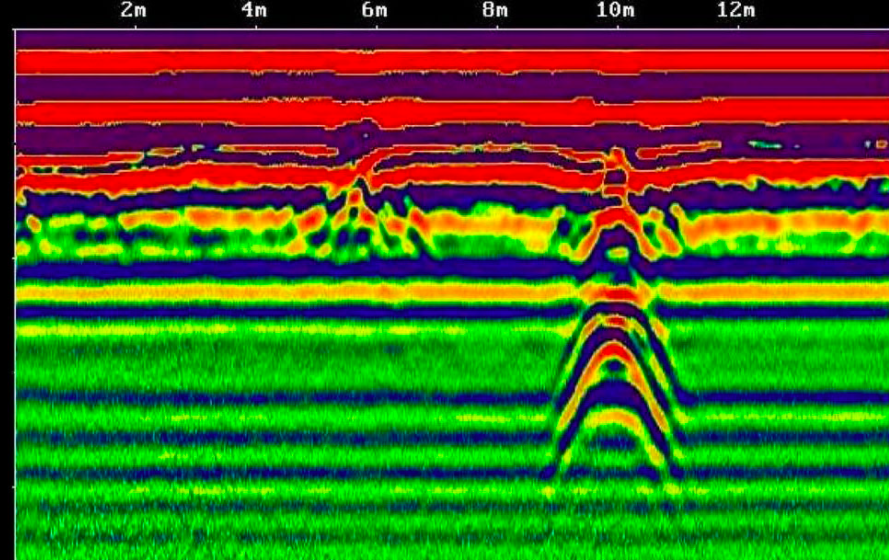The width and height of the screenshot is (889, 560).
Task: Click the 2m distance marker on ruler
Action: point(133,11)
